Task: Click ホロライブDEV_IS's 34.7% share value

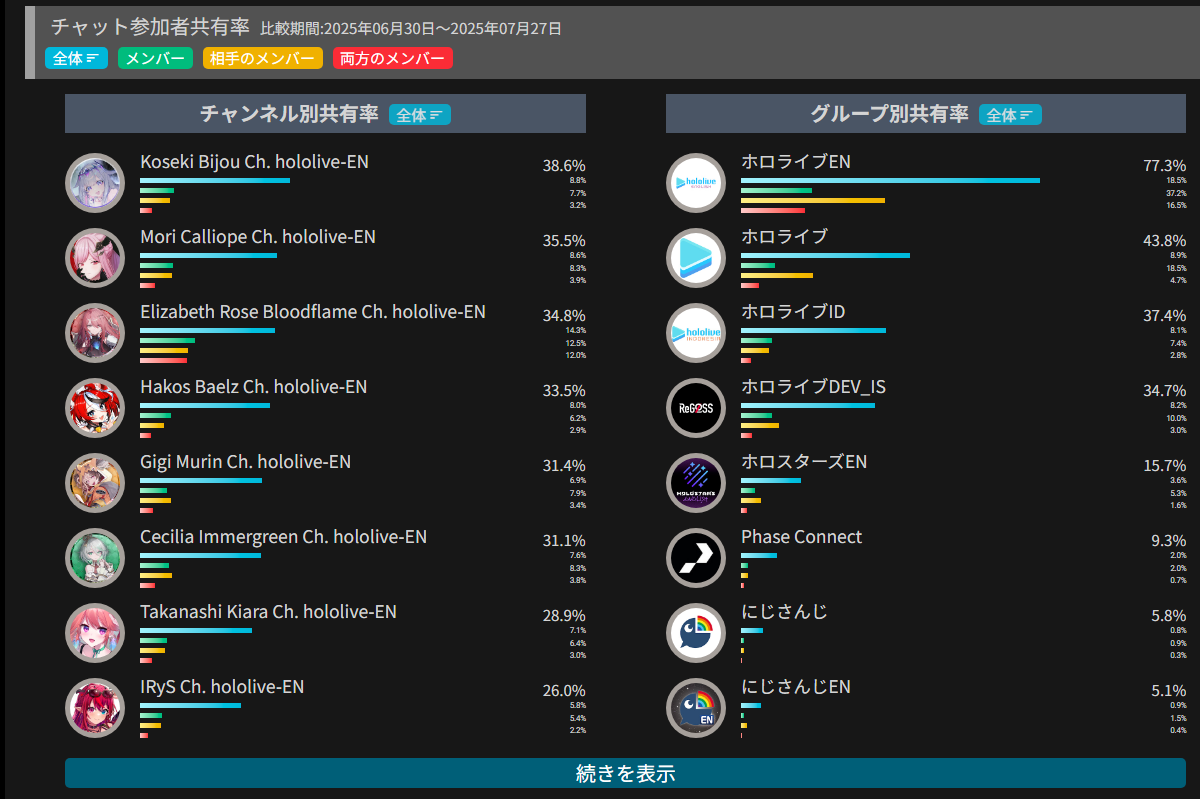Action: pyautogui.click(x=1165, y=391)
